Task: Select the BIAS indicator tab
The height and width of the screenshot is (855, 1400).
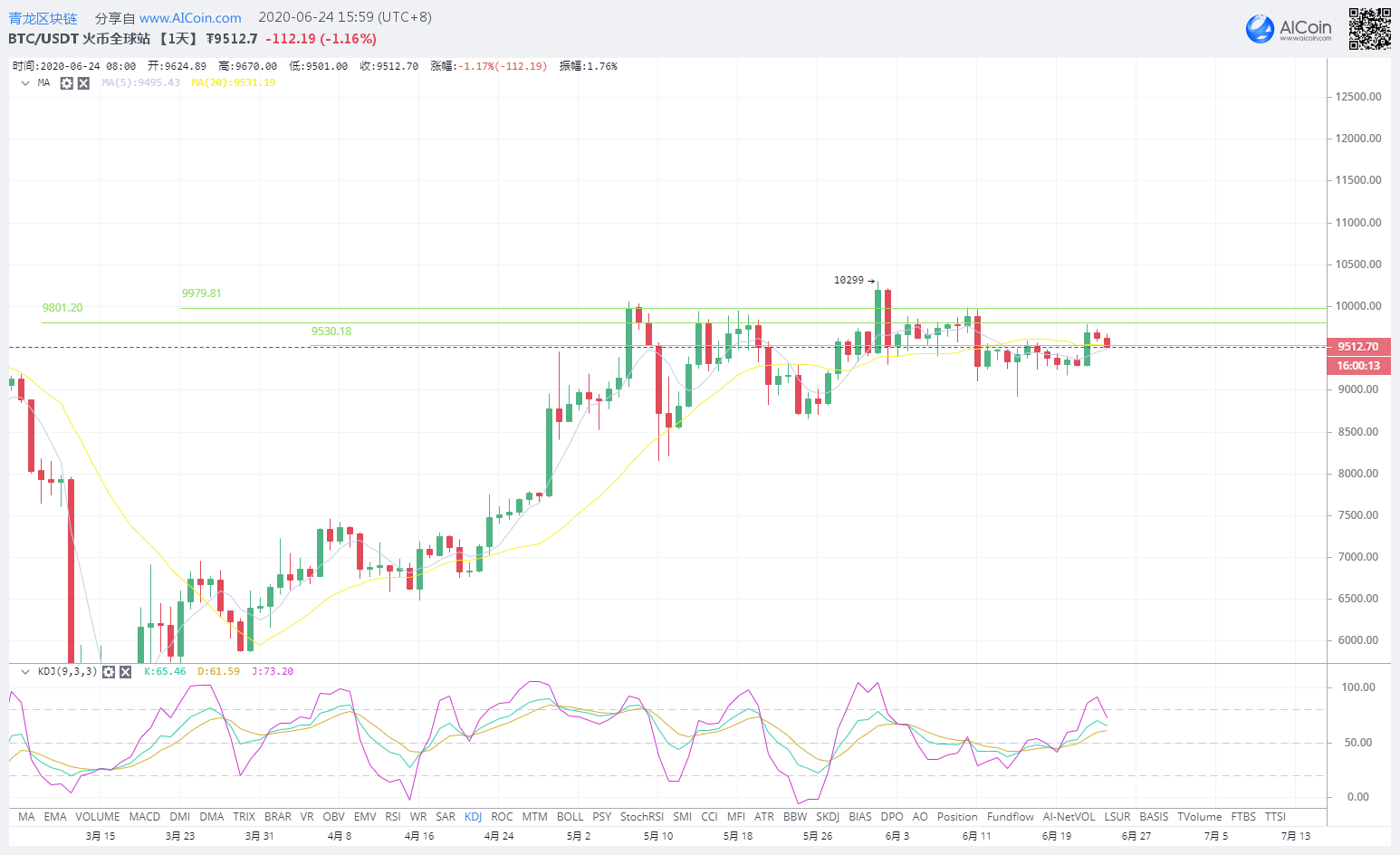Action: pos(860,817)
